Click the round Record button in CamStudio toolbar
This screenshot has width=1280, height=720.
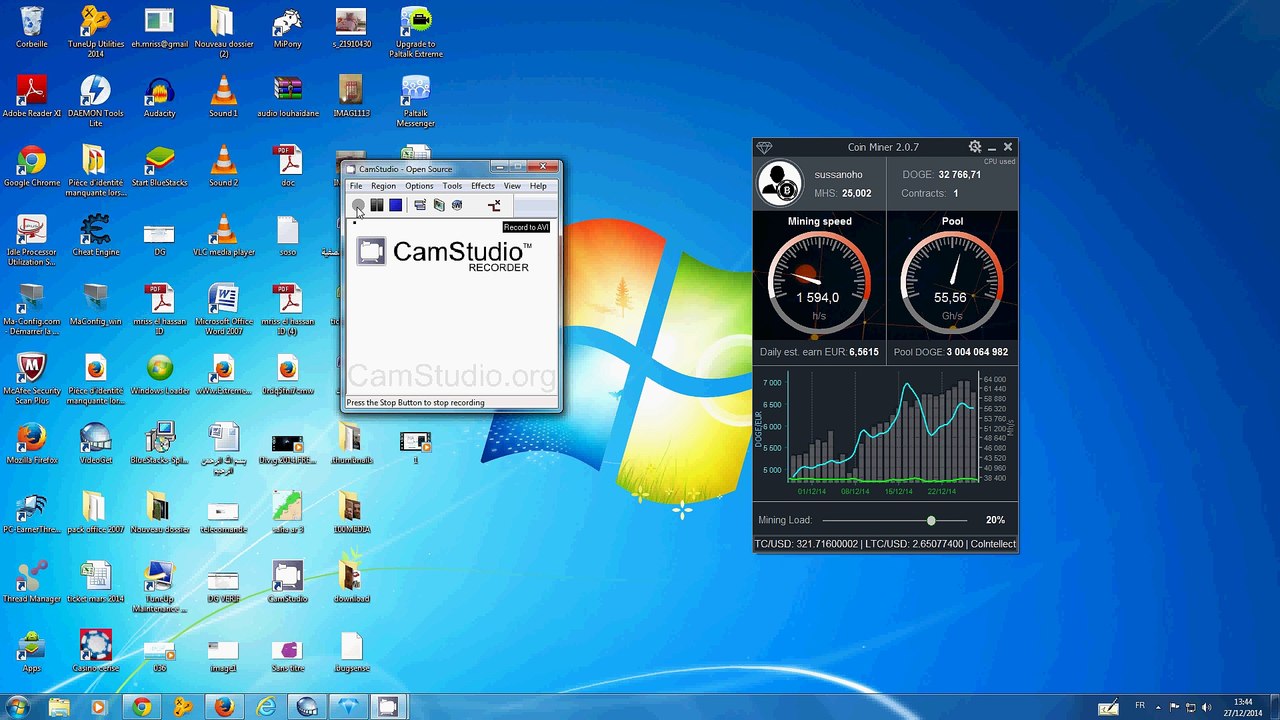358,205
